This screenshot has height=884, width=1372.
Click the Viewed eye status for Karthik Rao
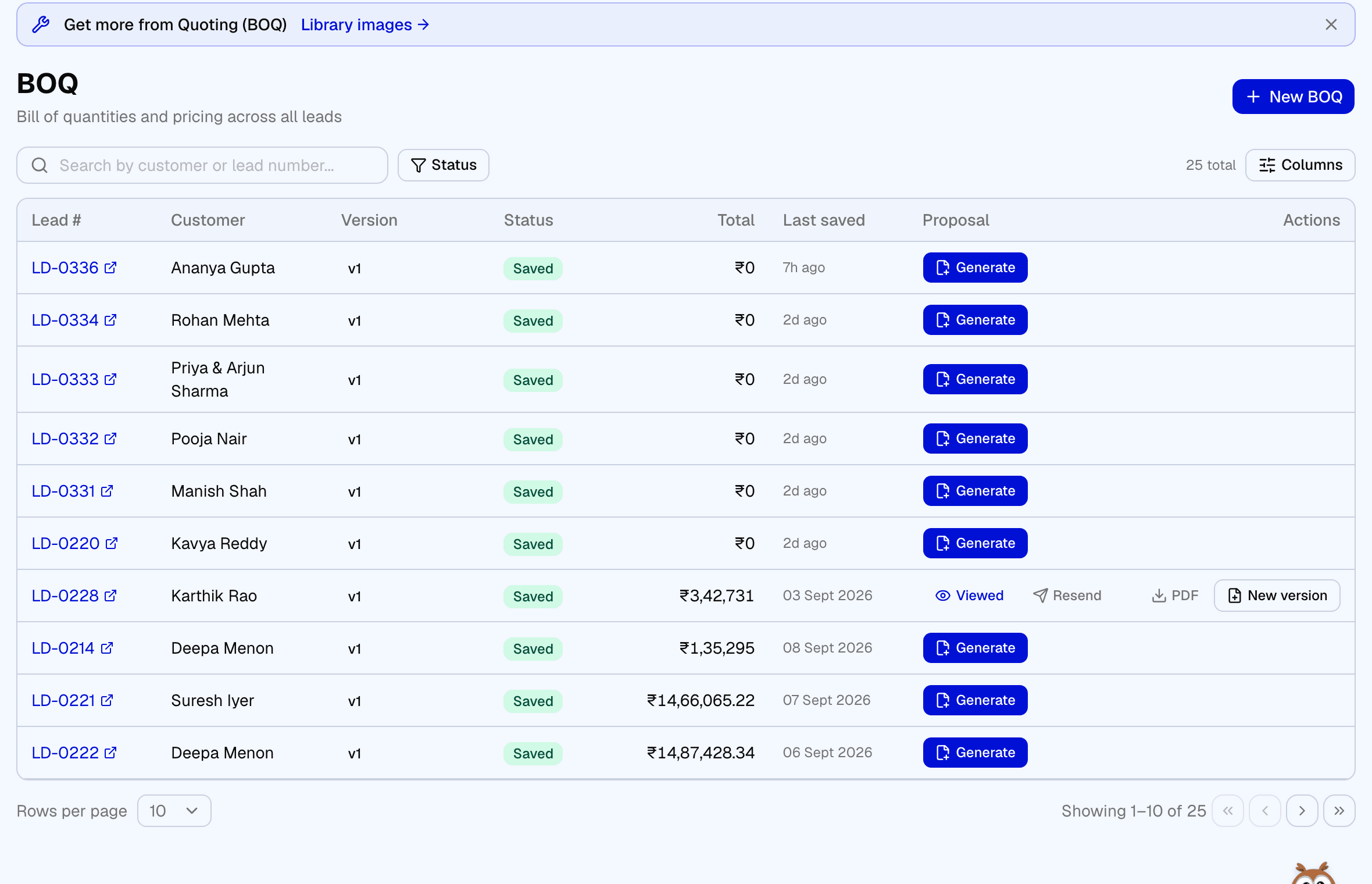pyautogui.click(x=969, y=596)
